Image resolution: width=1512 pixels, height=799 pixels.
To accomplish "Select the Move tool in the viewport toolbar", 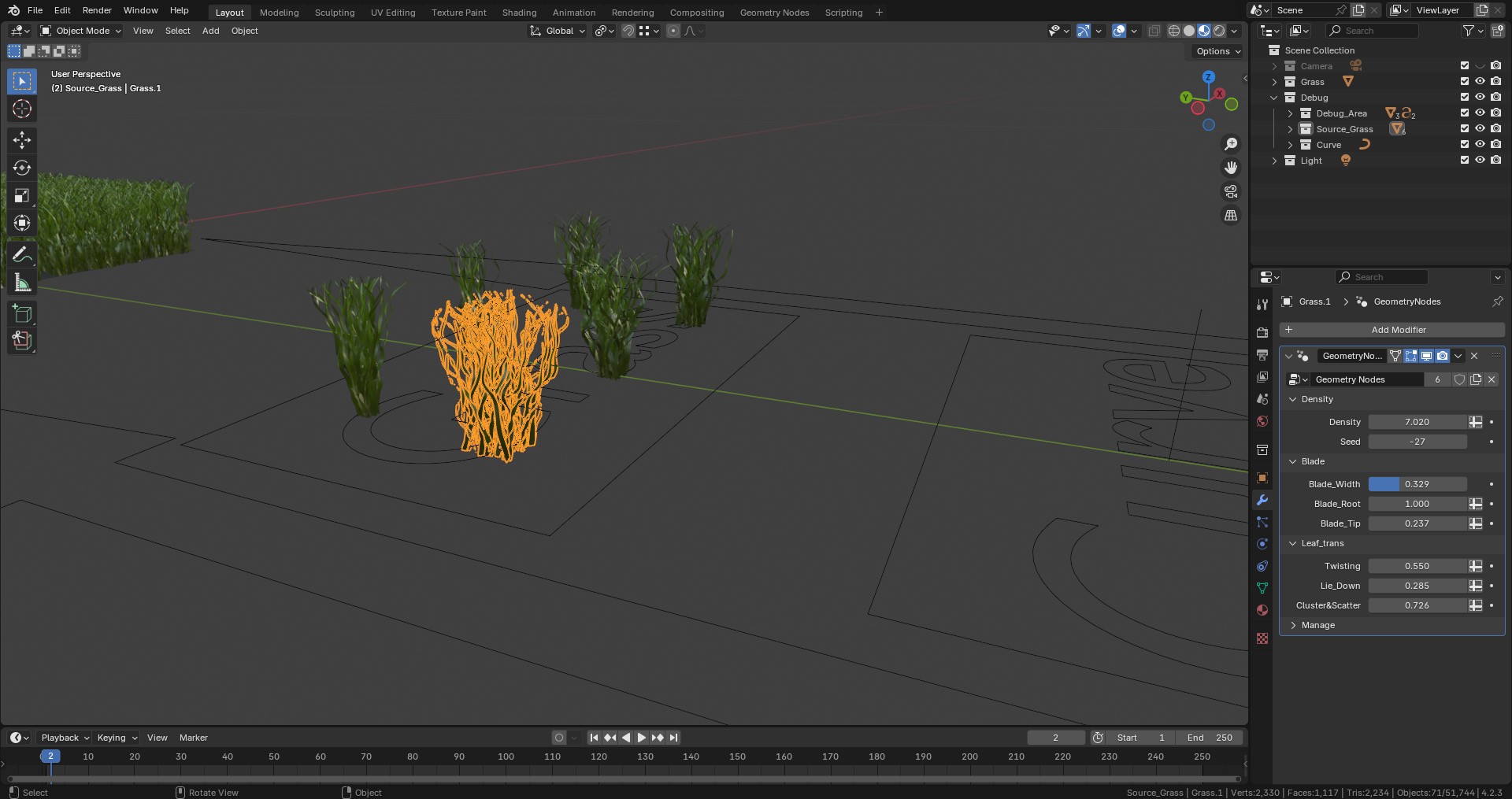I will 21,139.
